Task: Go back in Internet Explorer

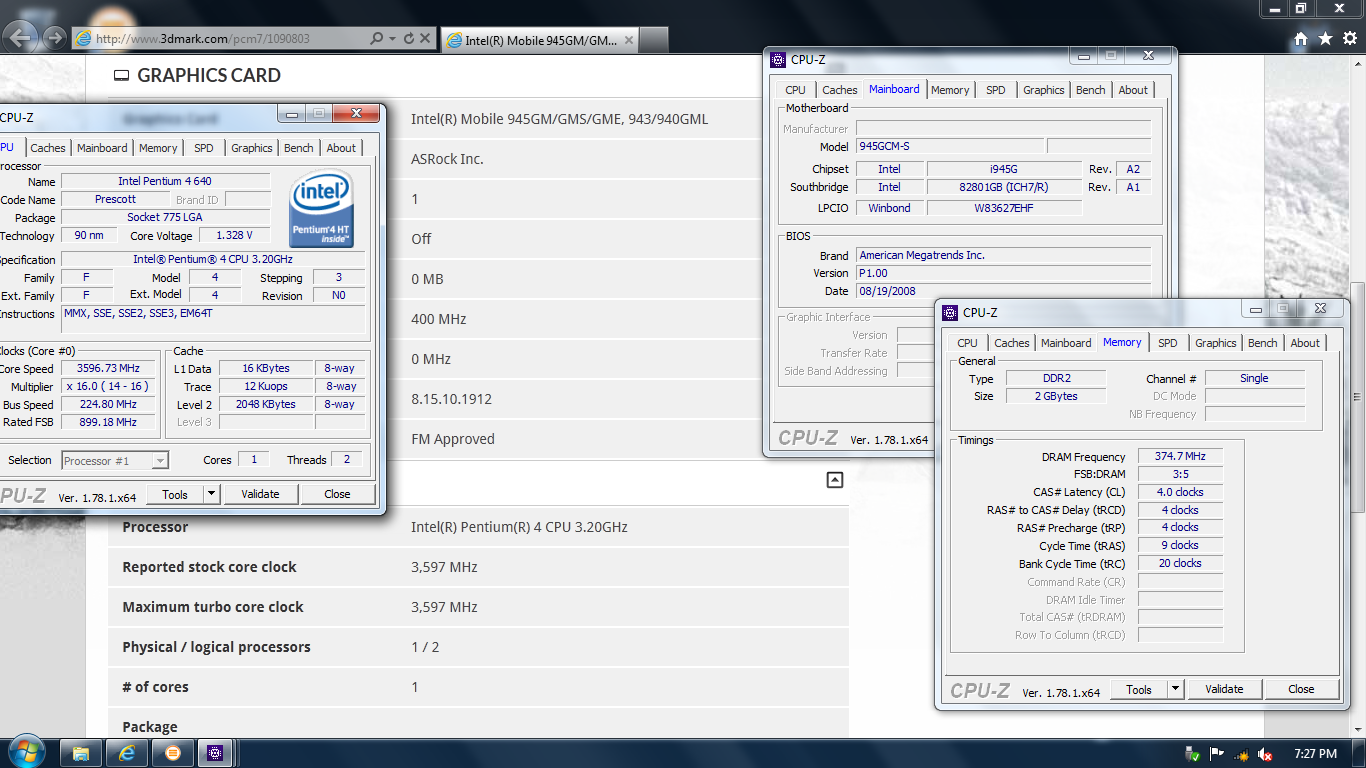Action: [x=22, y=39]
